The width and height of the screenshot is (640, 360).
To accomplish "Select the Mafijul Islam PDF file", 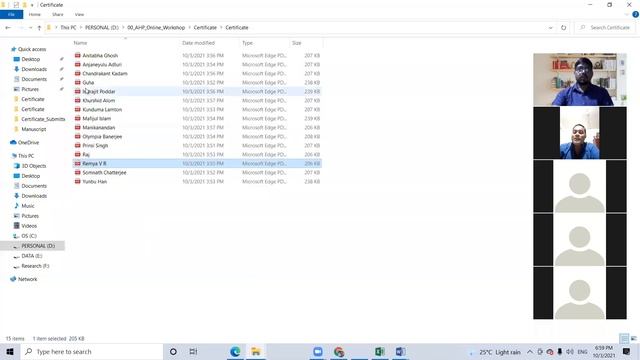I will (x=197, y=118).
